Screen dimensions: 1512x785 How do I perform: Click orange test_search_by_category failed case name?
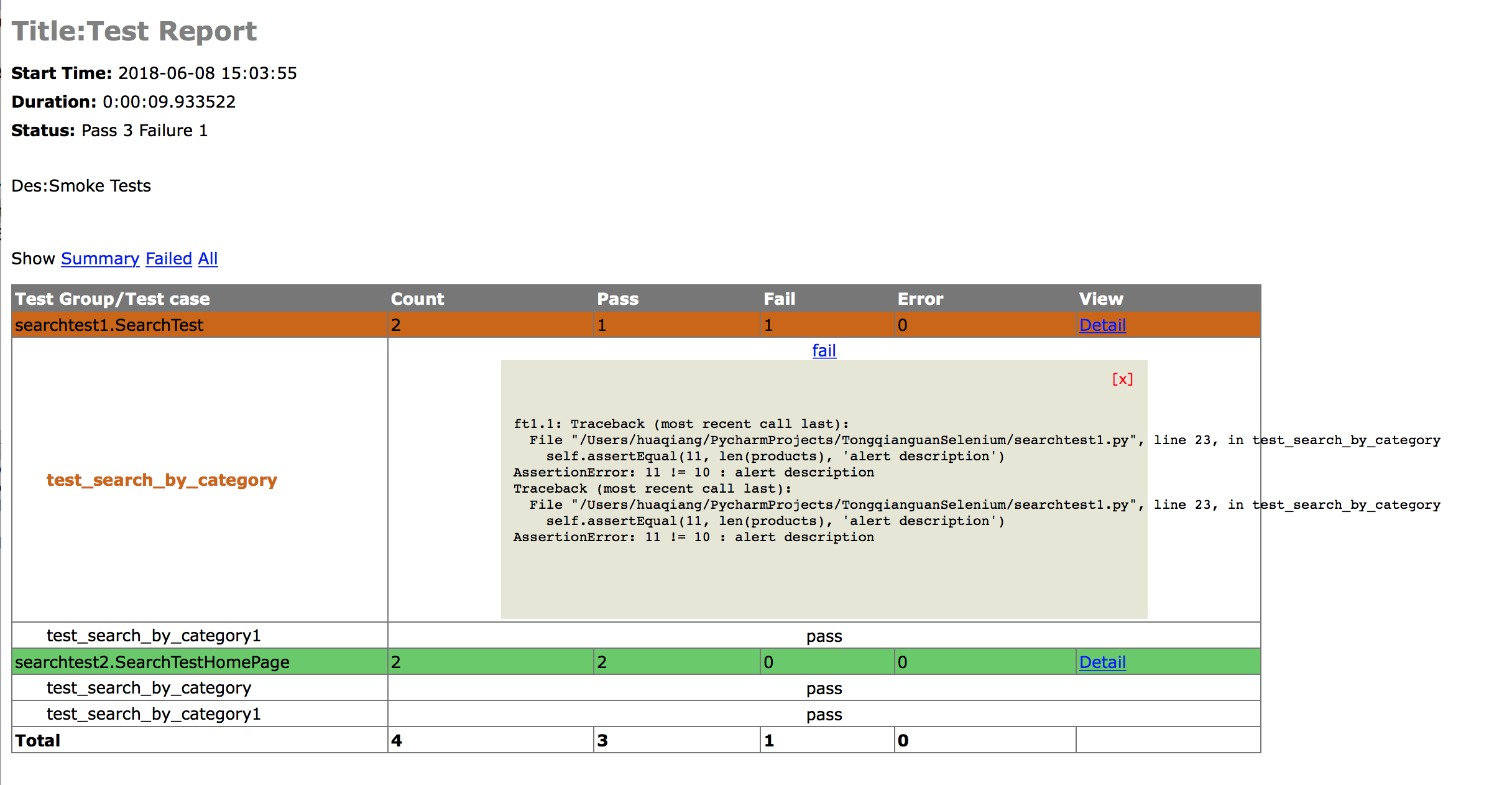[x=162, y=480]
